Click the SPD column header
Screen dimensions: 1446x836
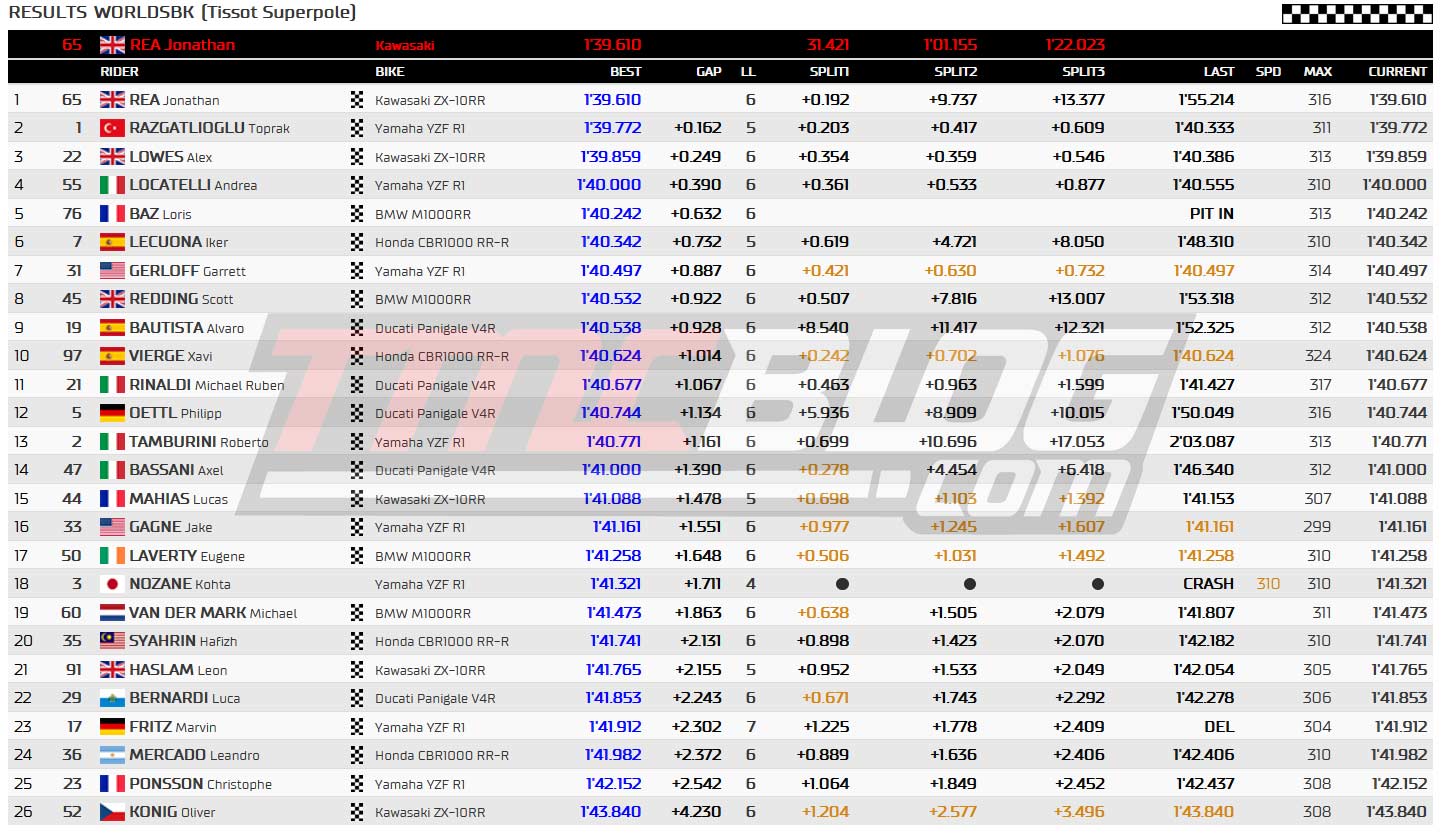[1268, 72]
